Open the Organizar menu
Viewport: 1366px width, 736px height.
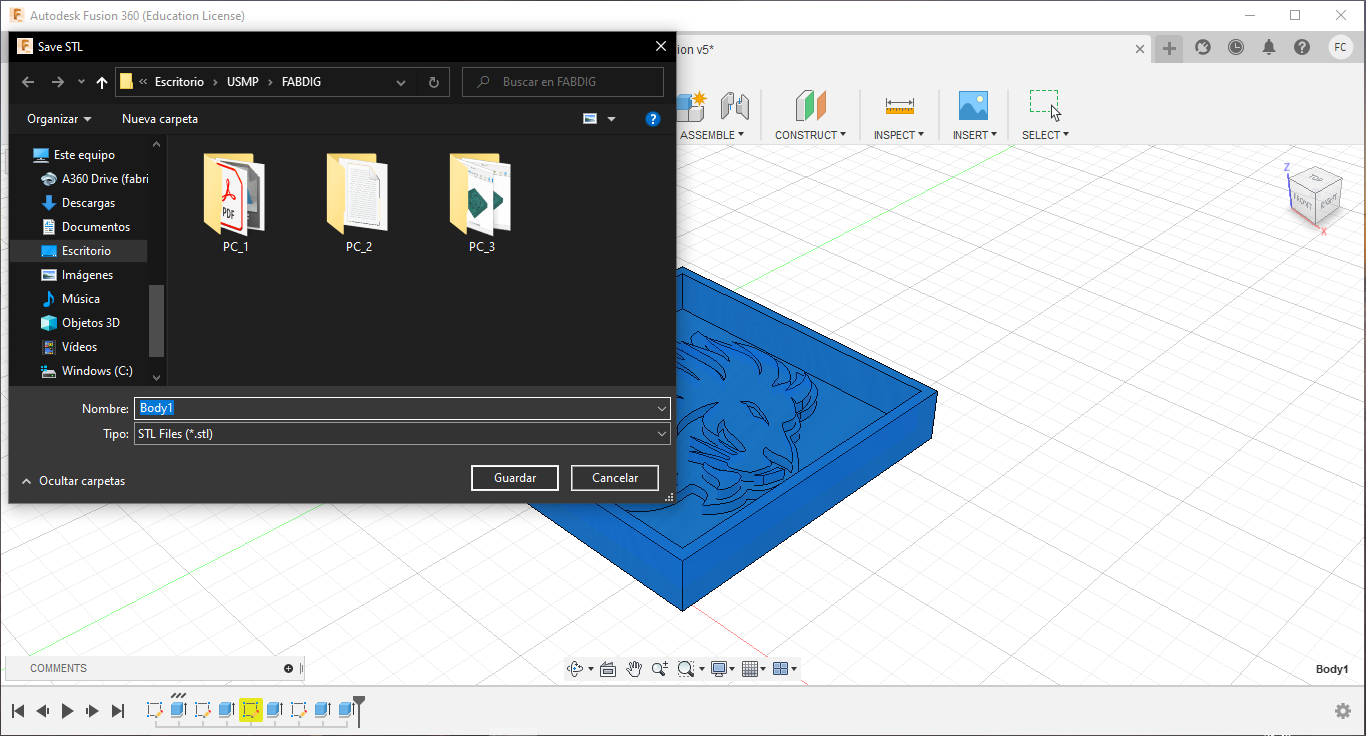click(x=59, y=119)
